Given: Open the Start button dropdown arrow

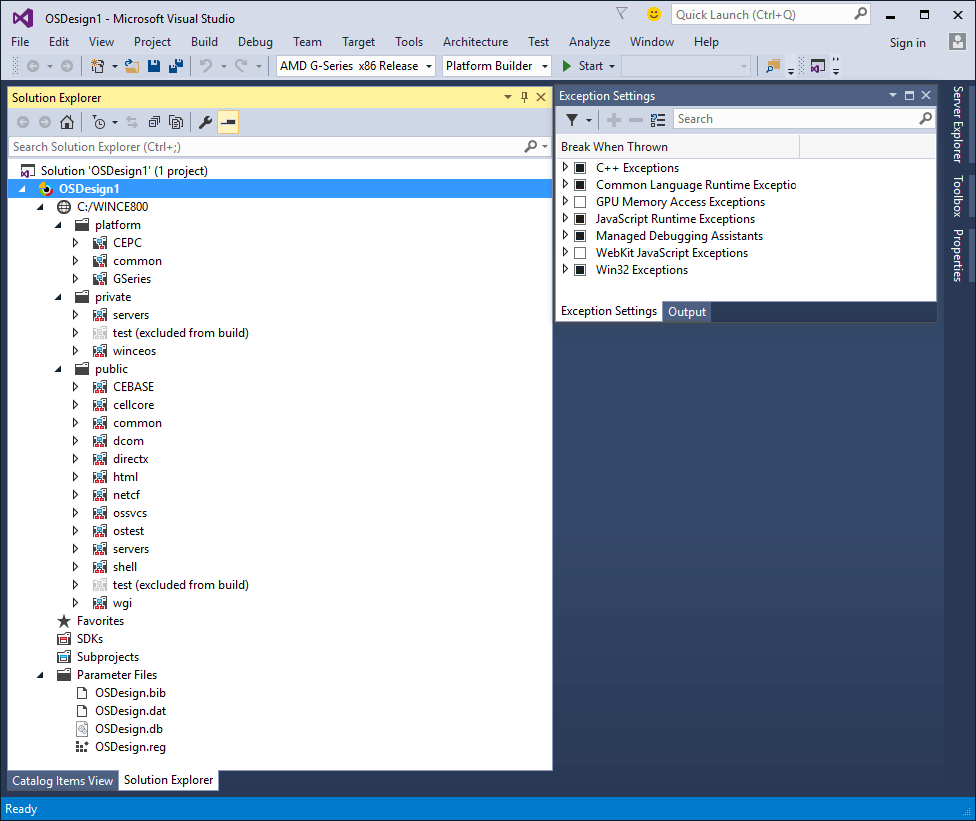Looking at the screenshot, I should (x=612, y=66).
